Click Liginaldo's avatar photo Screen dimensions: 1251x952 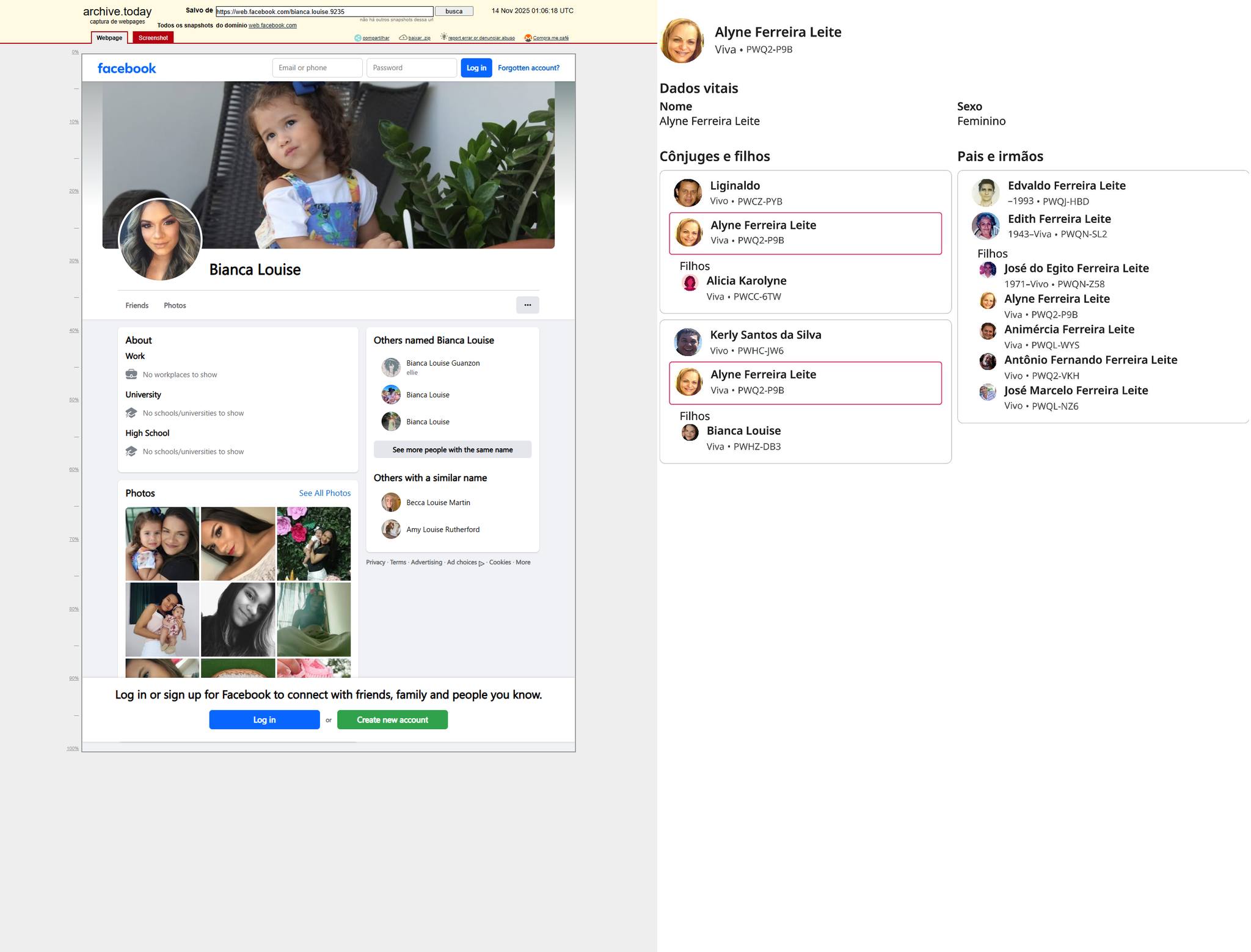[x=688, y=193]
